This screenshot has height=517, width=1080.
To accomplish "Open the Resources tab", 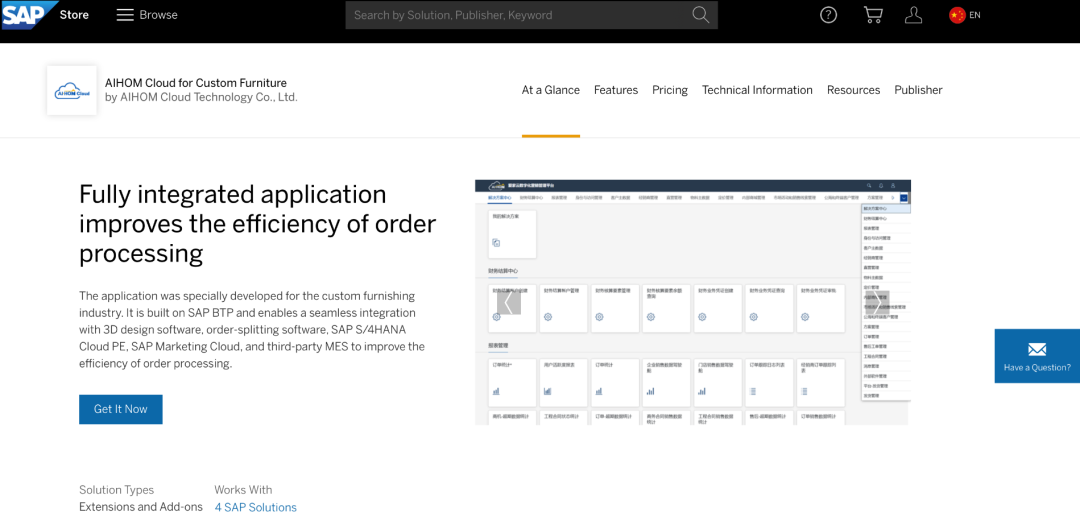I will pyautogui.click(x=853, y=90).
